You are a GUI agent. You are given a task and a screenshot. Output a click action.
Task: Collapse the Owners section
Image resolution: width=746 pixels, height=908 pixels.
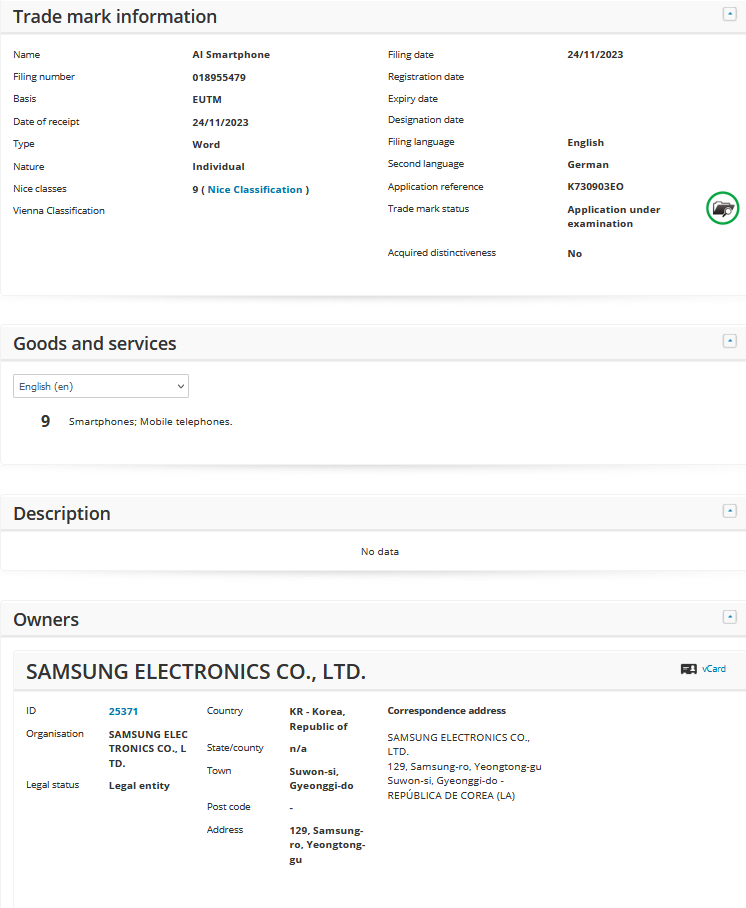click(729, 617)
